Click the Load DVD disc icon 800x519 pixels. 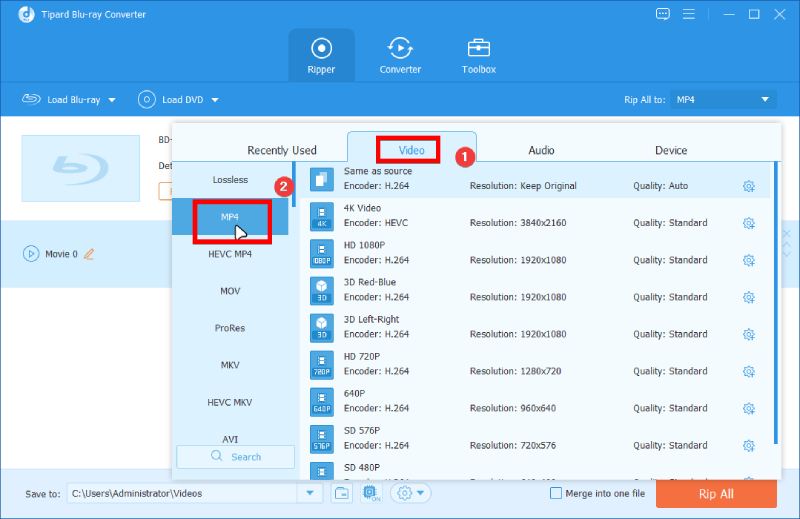tap(146, 100)
